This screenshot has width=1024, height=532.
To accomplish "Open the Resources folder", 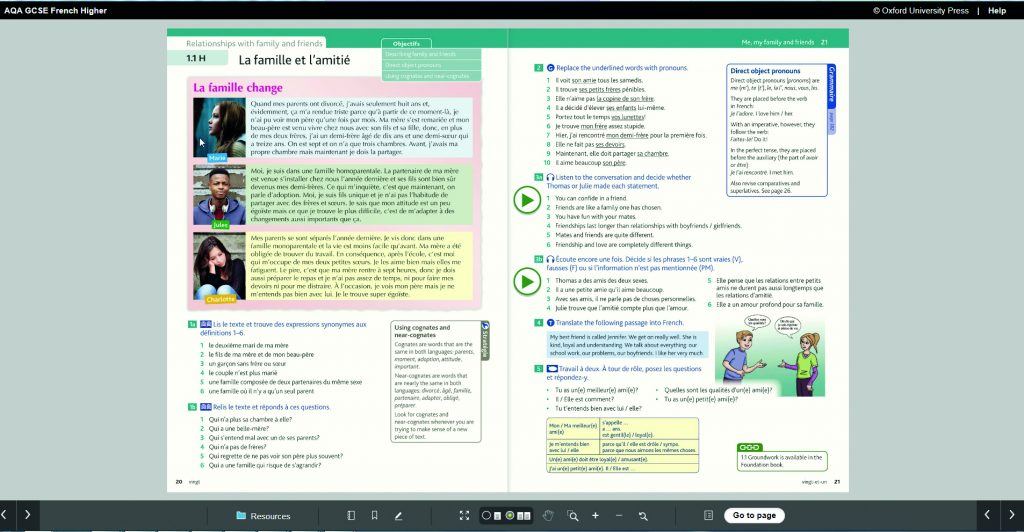I will pyautogui.click(x=263, y=516).
